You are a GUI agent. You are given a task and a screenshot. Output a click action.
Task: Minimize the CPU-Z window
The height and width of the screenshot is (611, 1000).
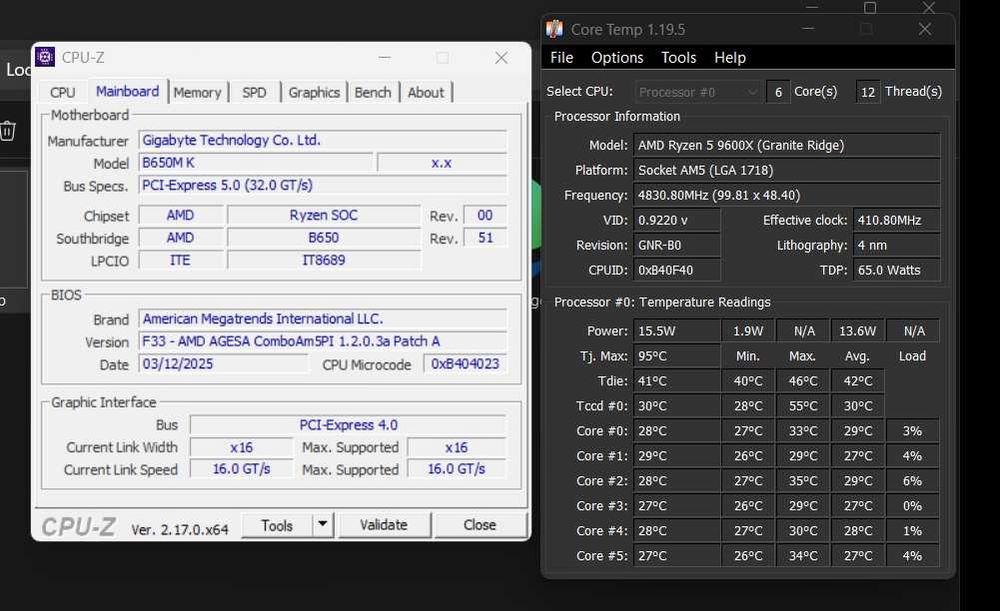point(385,57)
